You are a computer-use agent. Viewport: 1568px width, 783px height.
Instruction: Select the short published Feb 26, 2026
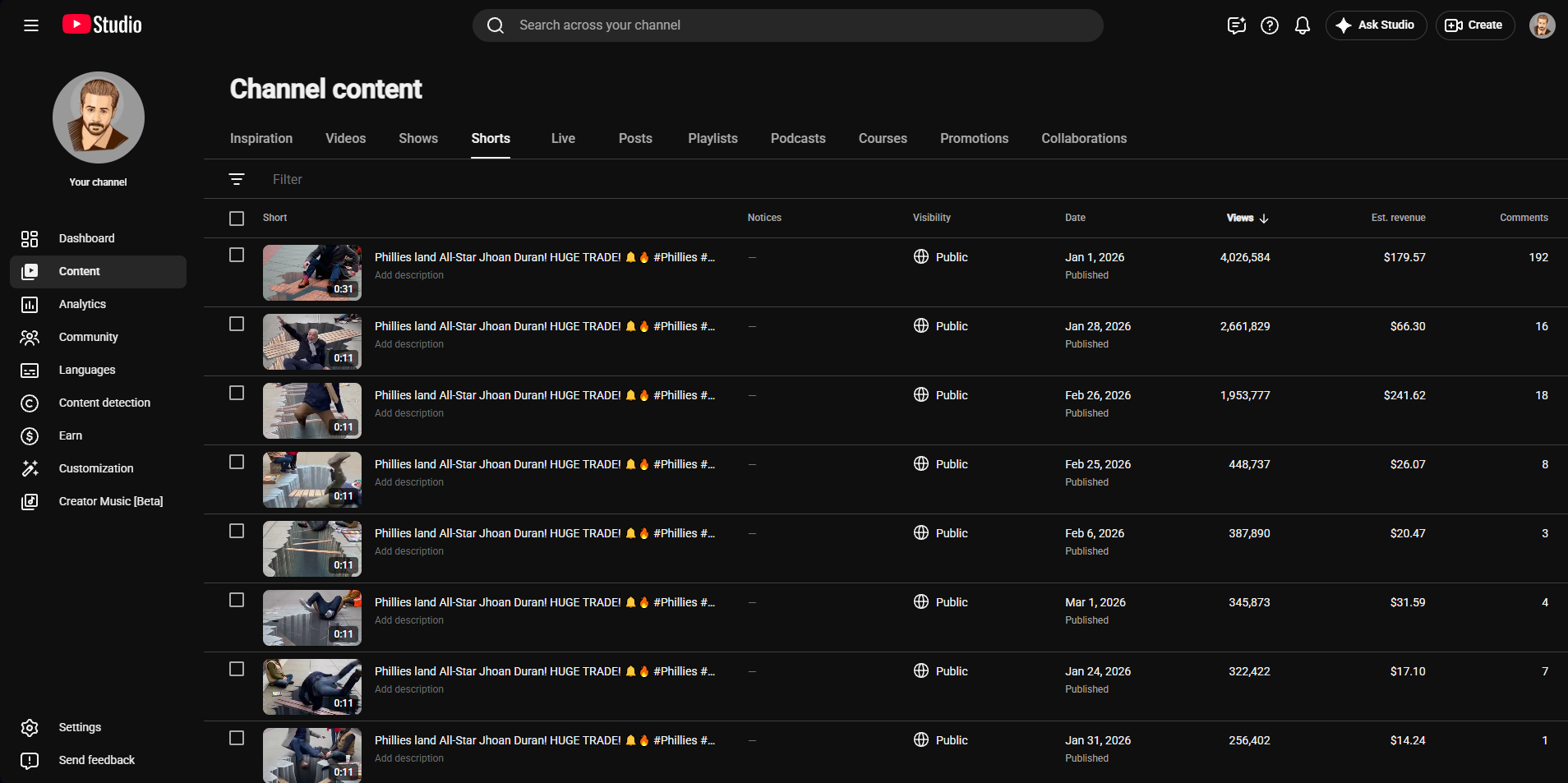237,393
